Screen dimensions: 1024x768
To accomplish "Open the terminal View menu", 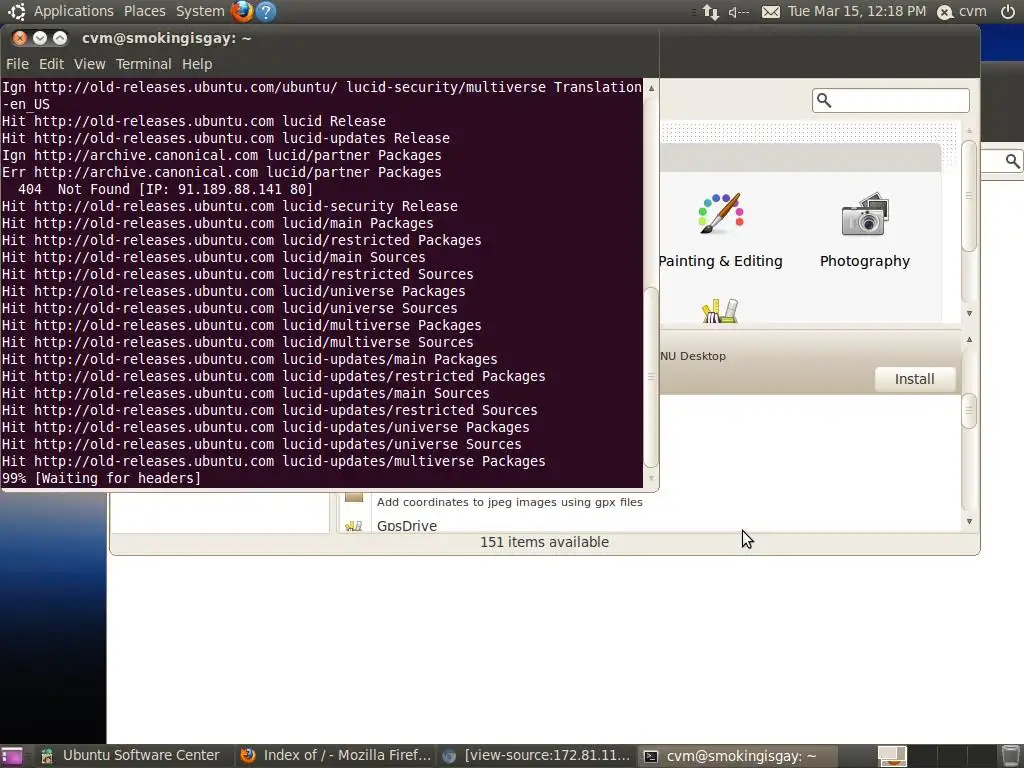I will [x=89, y=64].
